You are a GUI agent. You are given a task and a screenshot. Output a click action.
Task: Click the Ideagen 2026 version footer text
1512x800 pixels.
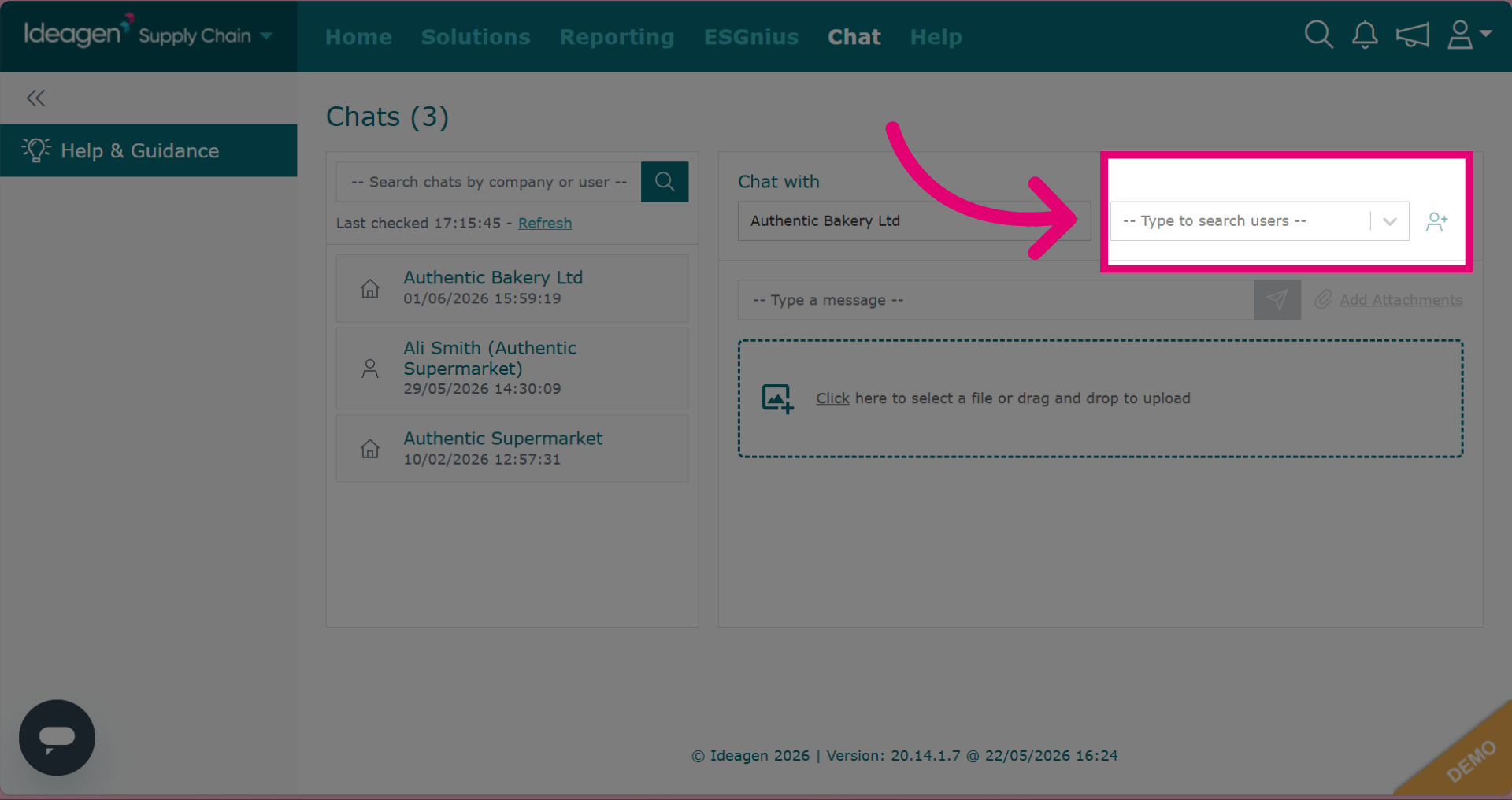[904, 756]
